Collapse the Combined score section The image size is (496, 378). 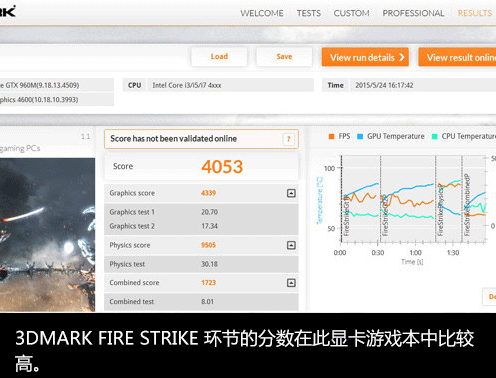coord(291,283)
